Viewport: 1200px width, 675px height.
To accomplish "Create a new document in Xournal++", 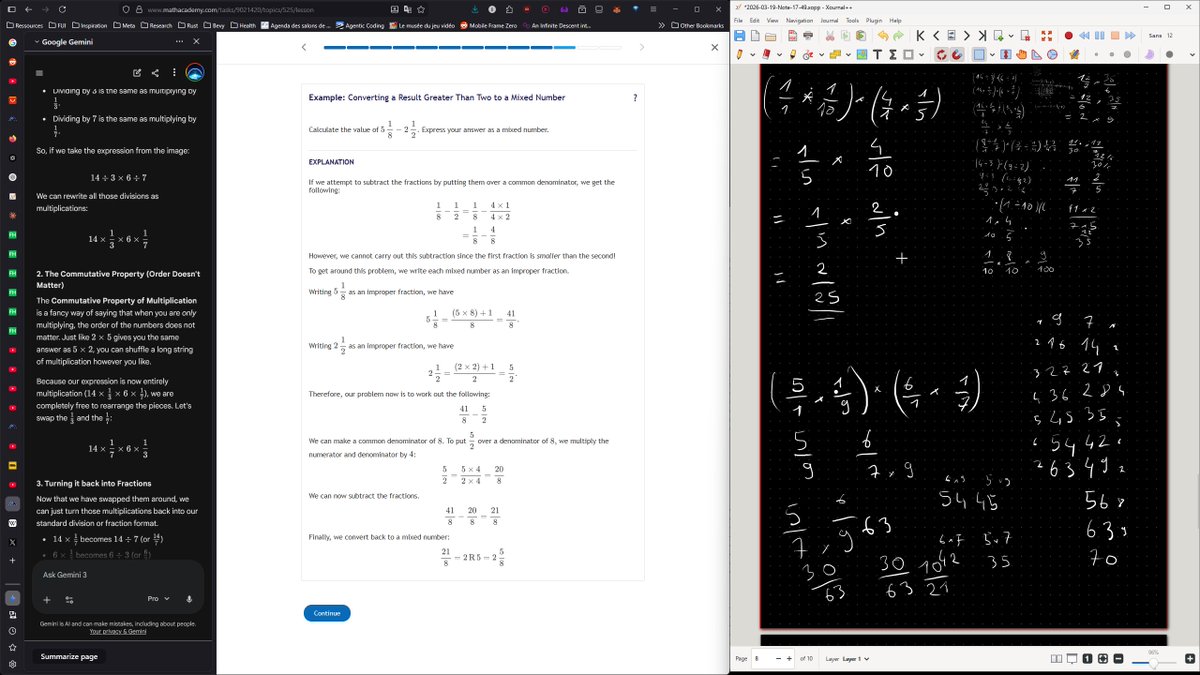I will pos(755,35).
